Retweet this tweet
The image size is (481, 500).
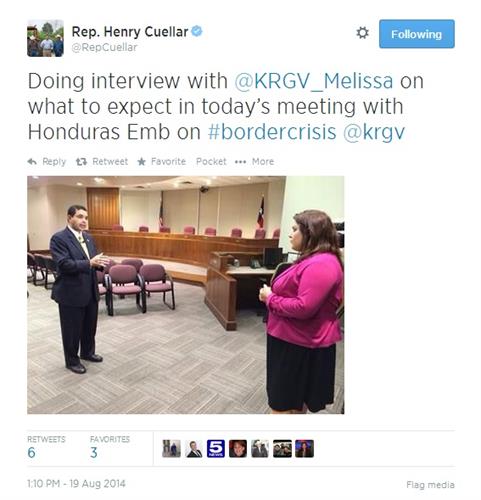102,162
